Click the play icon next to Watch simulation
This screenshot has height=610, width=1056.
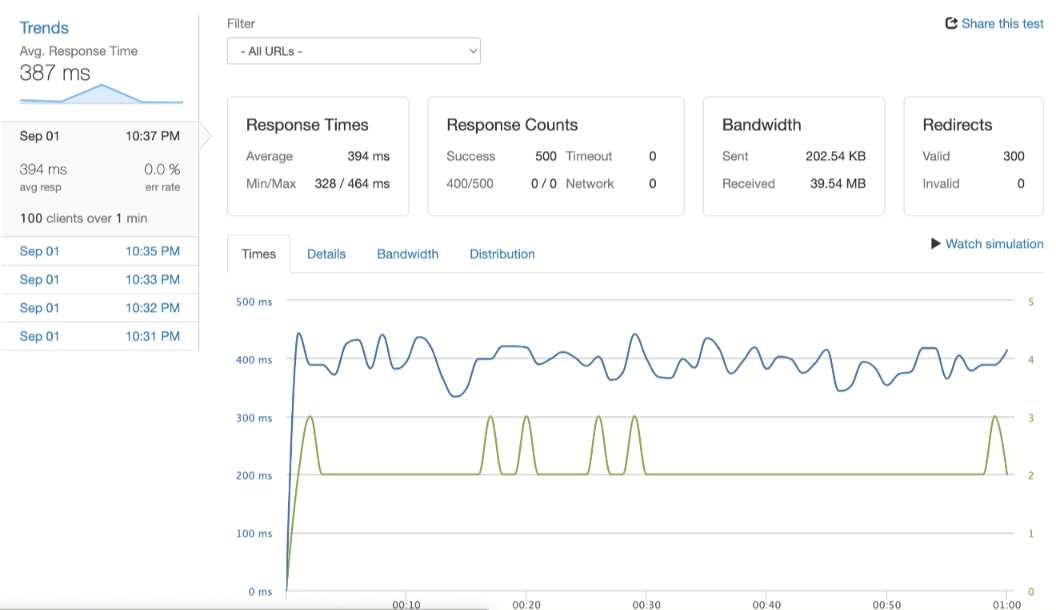click(x=935, y=243)
